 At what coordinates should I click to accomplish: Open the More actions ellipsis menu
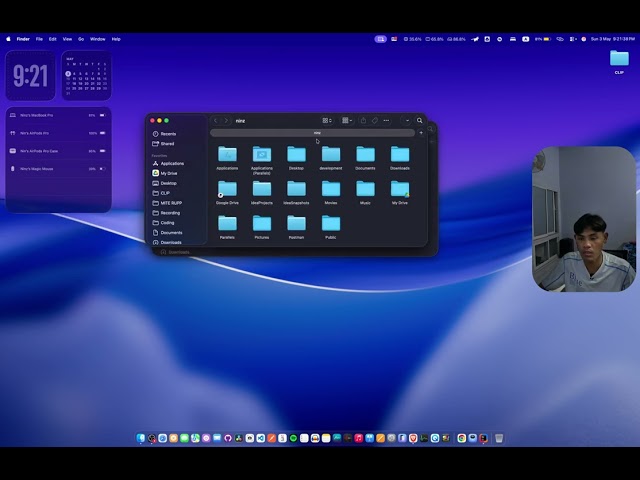386,120
